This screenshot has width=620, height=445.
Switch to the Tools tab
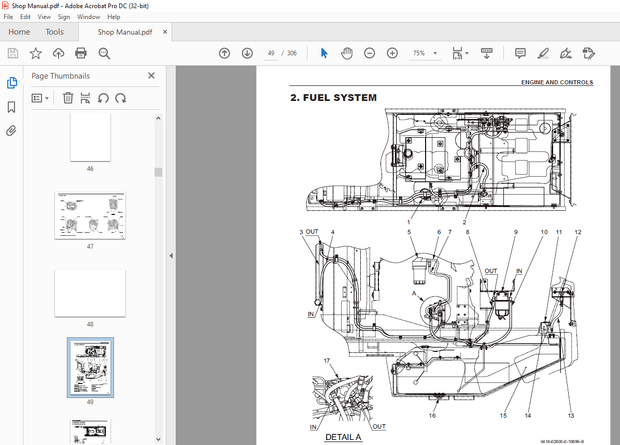[55, 32]
